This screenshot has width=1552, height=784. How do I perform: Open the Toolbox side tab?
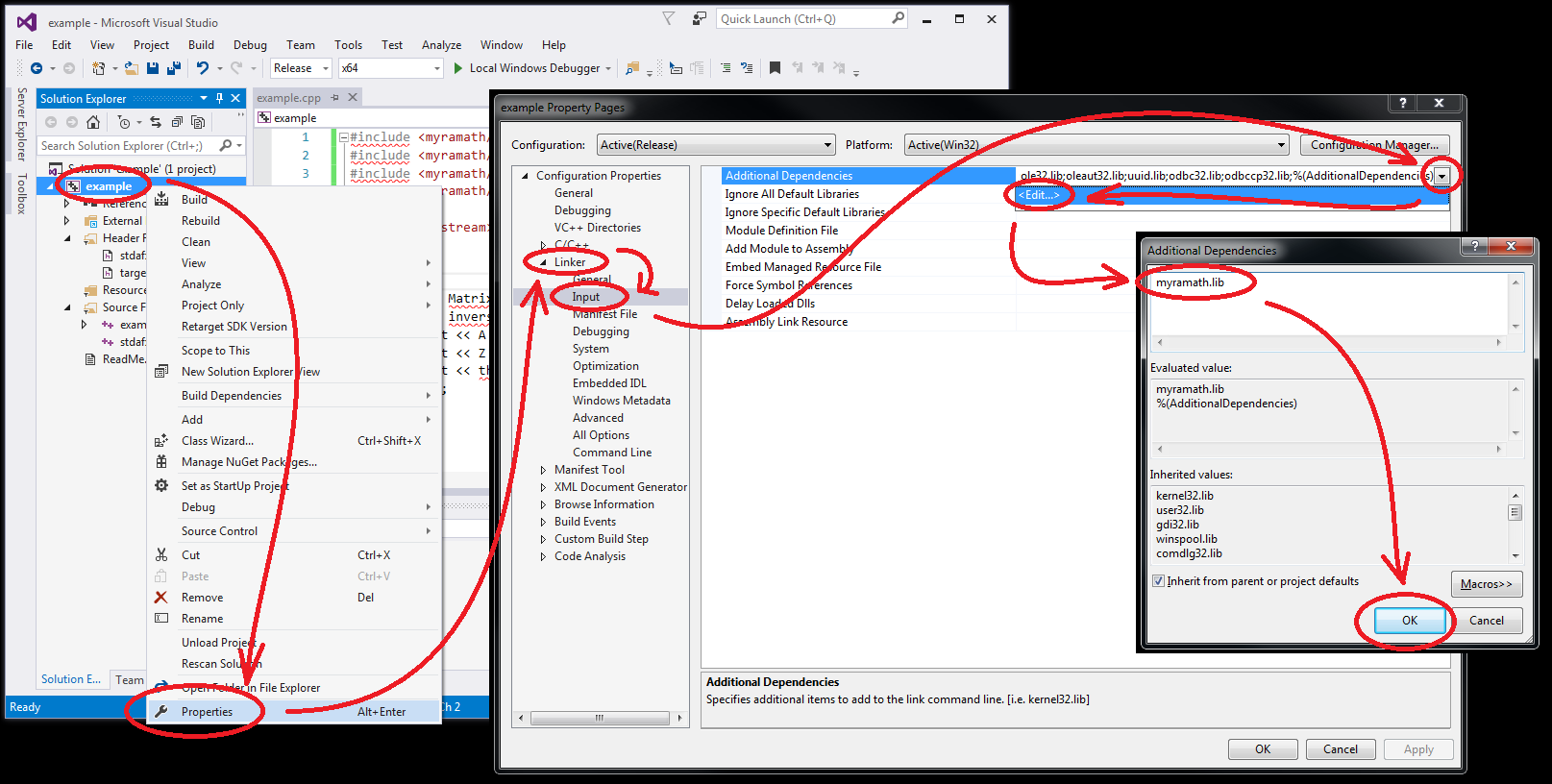click(22, 193)
